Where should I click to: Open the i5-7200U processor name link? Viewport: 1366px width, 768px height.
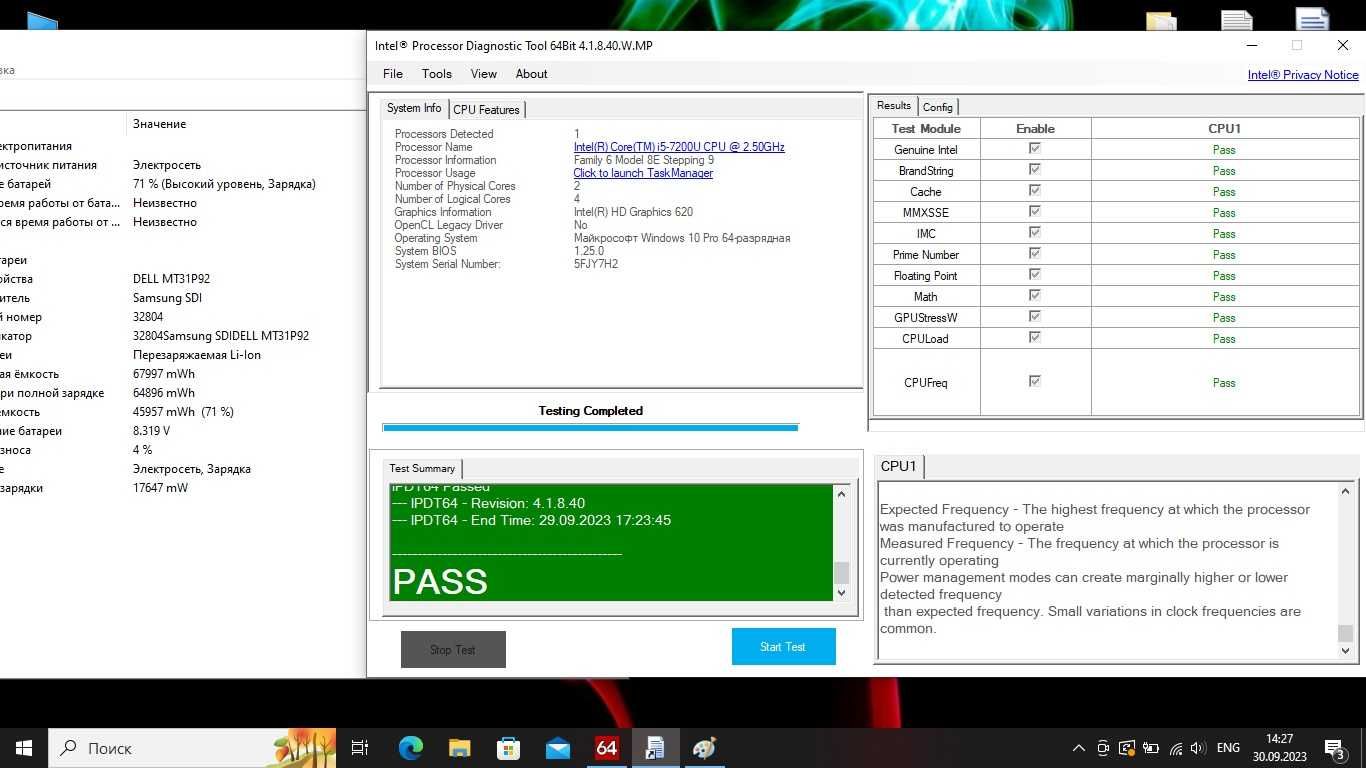pos(679,147)
